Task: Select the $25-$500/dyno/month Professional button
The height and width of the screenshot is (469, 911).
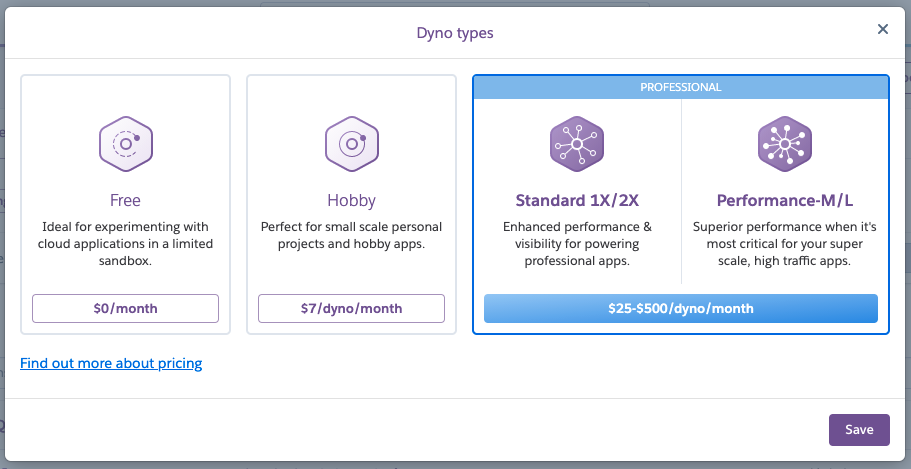Action: [x=680, y=309]
